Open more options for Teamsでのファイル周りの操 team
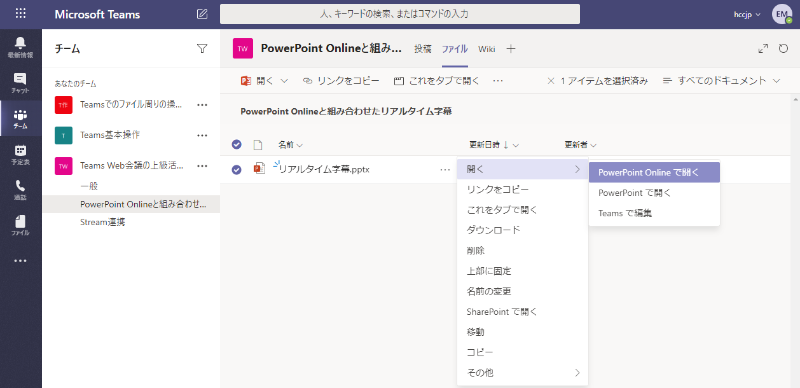This screenshot has width=800, height=388. (202, 105)
